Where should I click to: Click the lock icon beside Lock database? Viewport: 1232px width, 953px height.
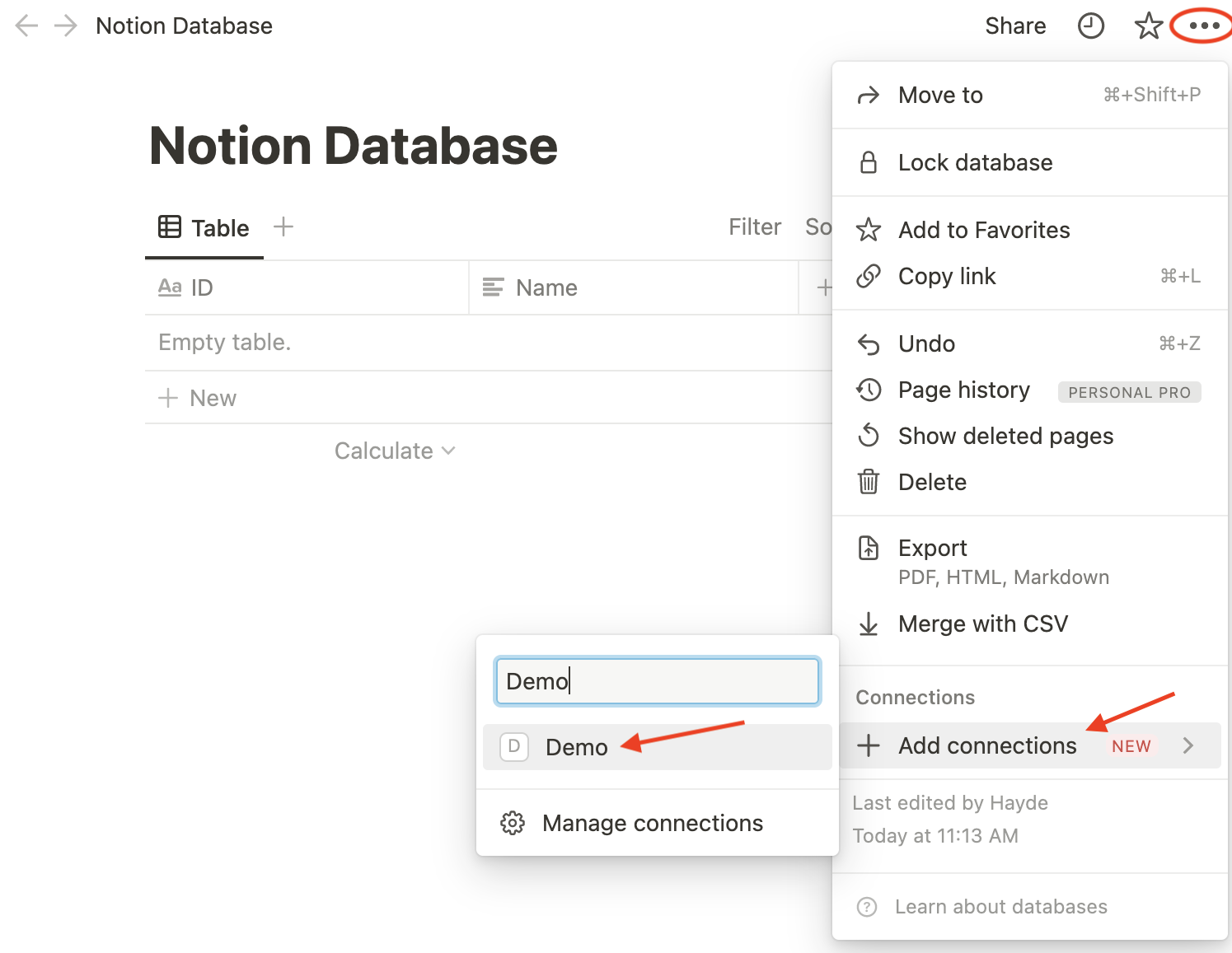(x=869, y=162)
